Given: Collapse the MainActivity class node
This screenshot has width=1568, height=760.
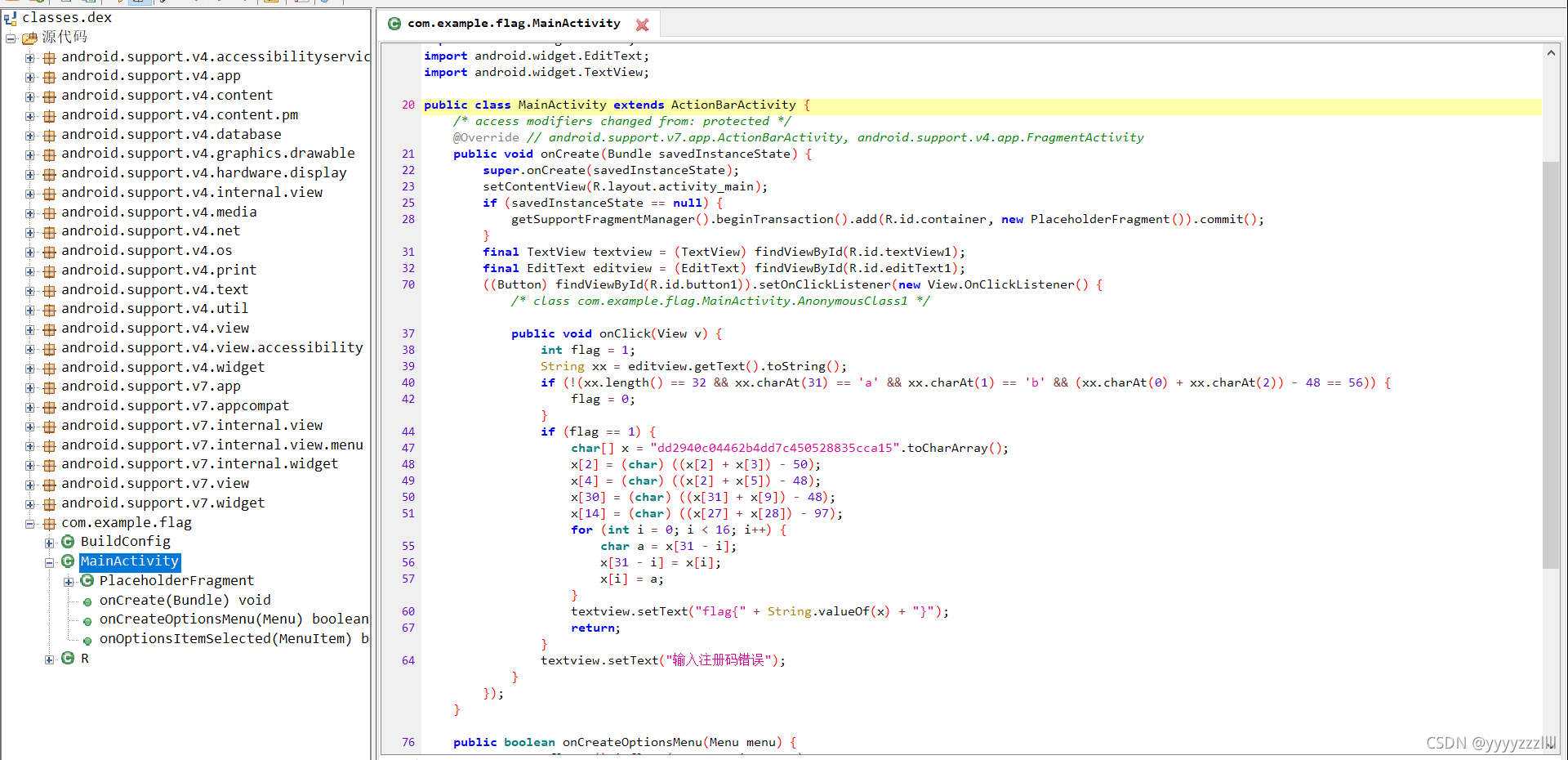Looking at the screenshot, I should point(50,562).
